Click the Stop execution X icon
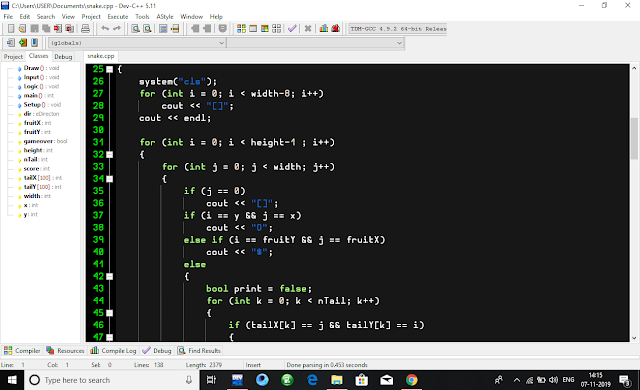Viewport: 640px width, 390px height. point(308,29)
